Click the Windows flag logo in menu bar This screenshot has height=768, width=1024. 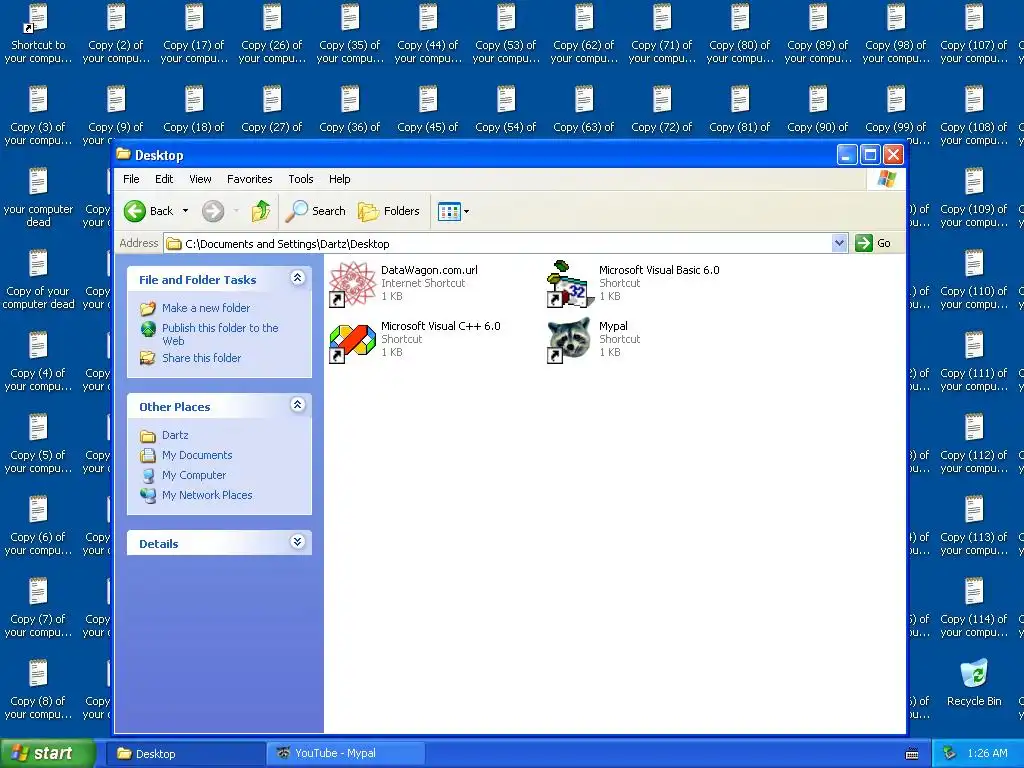click(x=887, y=179)
